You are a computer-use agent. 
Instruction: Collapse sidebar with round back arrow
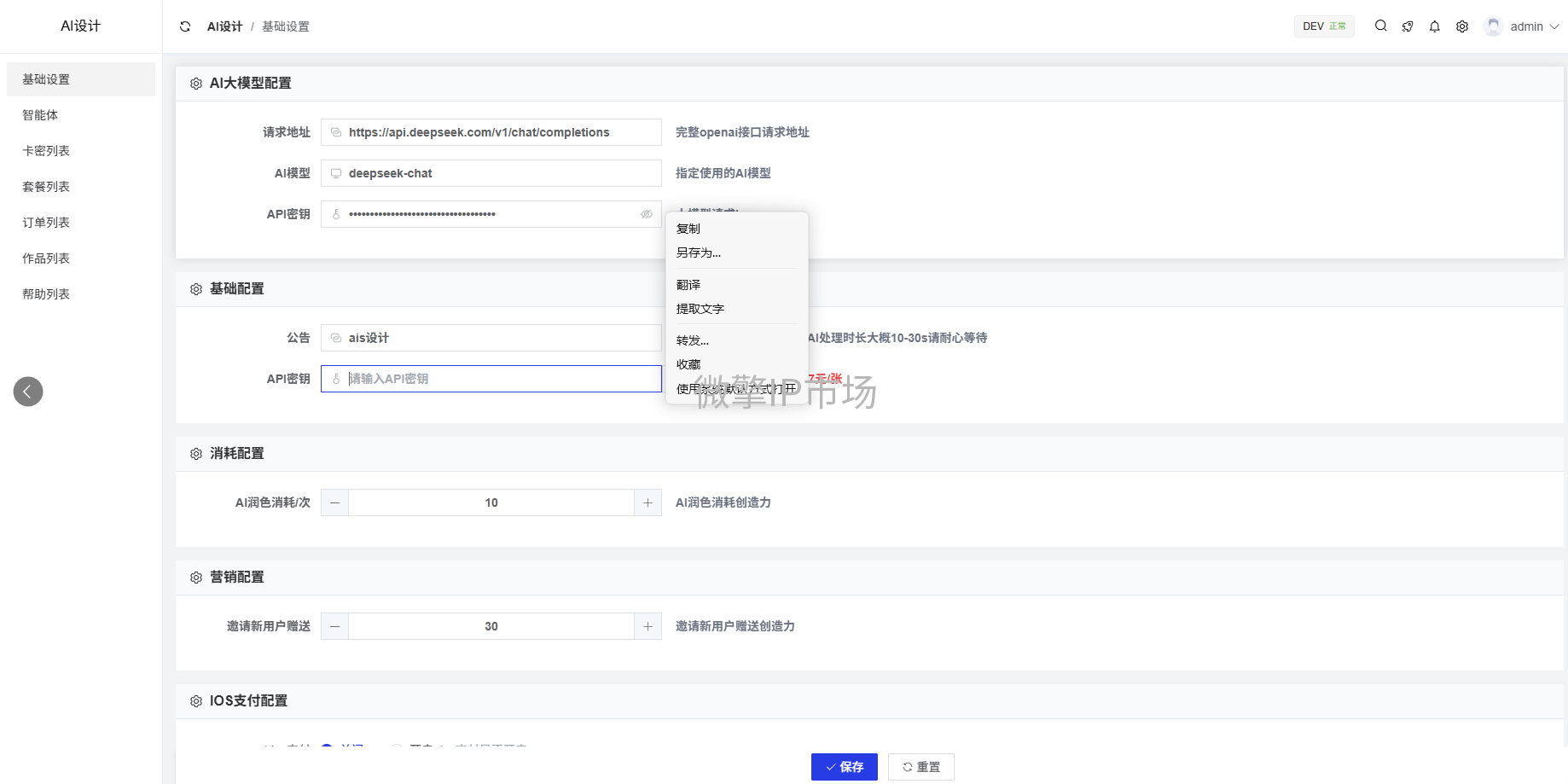28,392
